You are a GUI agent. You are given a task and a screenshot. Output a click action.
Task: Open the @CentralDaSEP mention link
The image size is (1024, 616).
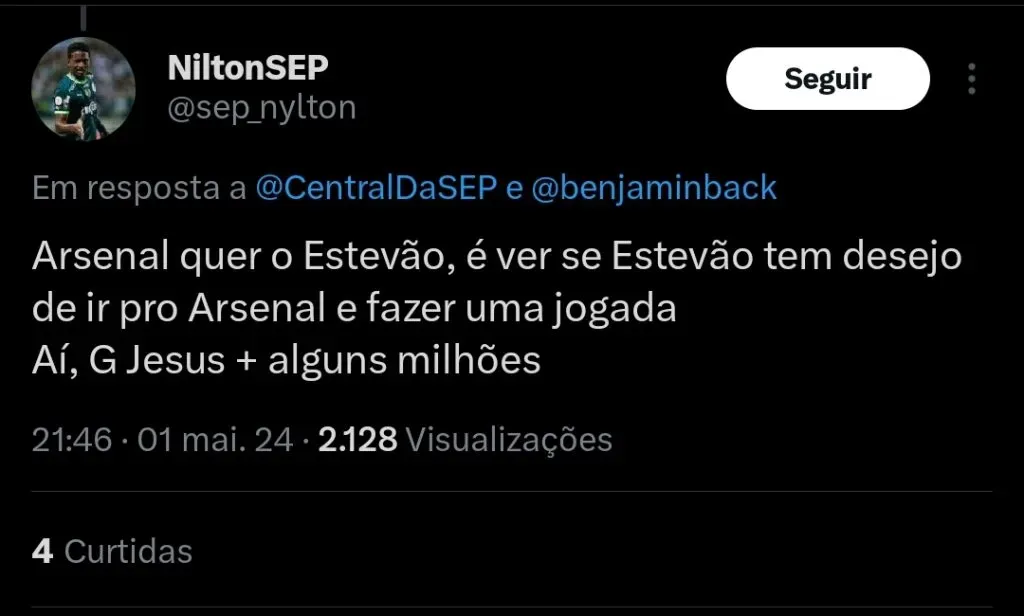(376, 188)
